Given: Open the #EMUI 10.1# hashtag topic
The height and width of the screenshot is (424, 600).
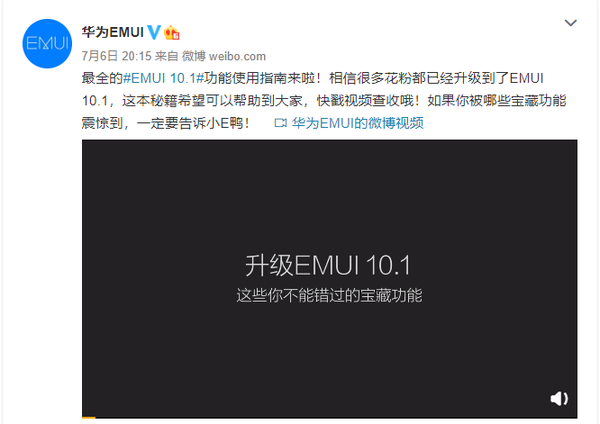Looking at the screenshot, I should [x=163, y=78].
